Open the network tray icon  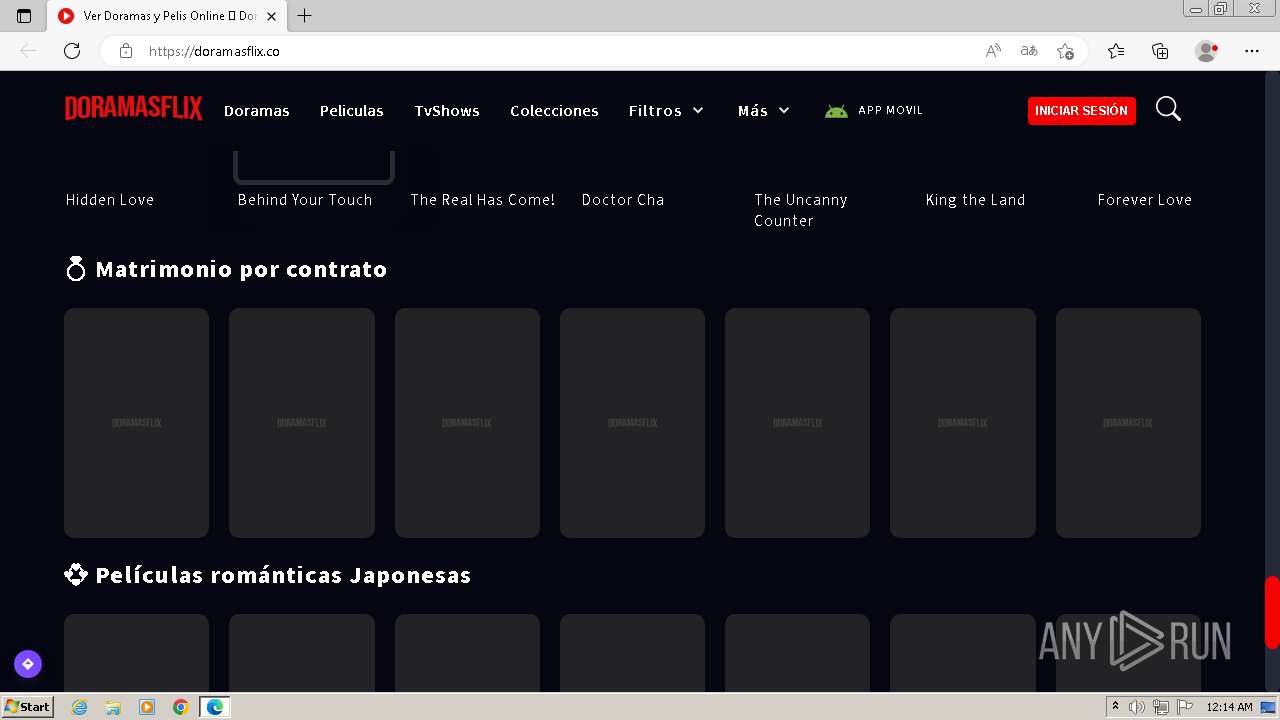[1161, 707]
